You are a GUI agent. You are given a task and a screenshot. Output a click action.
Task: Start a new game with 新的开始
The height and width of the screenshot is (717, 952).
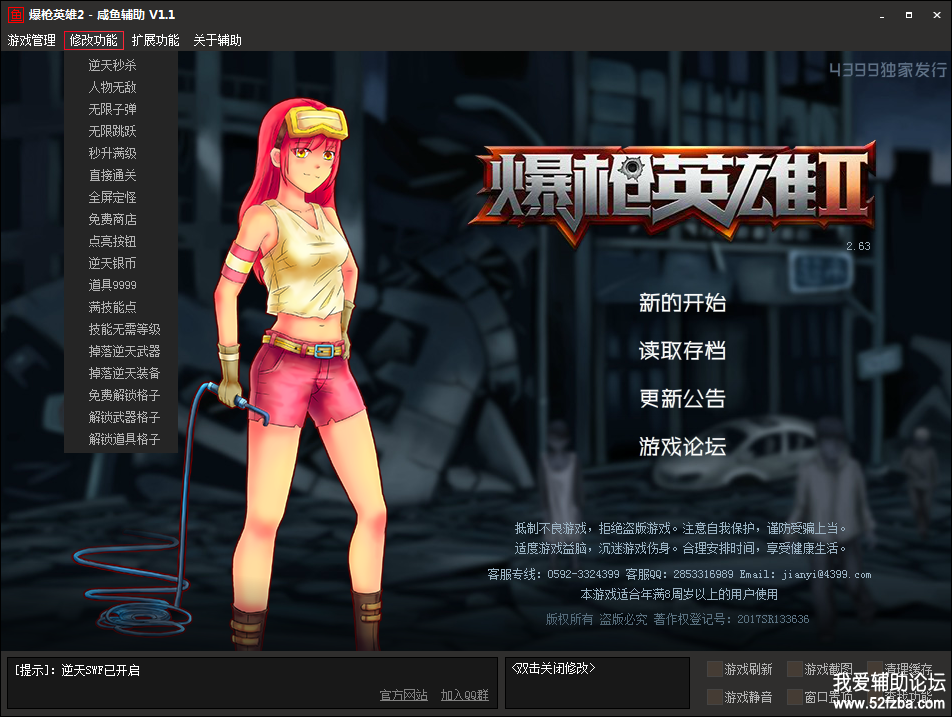point(682,302)
